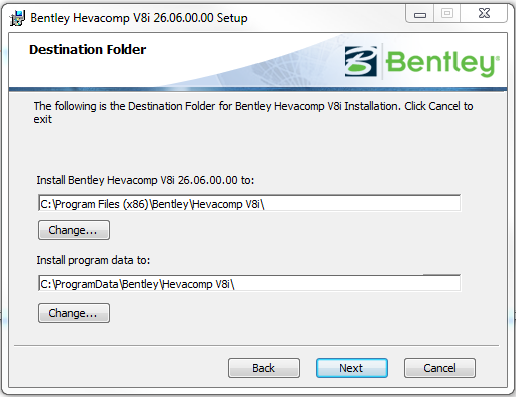
Task: Click the 'Install program data to:' label
Action: coord(93,260)
